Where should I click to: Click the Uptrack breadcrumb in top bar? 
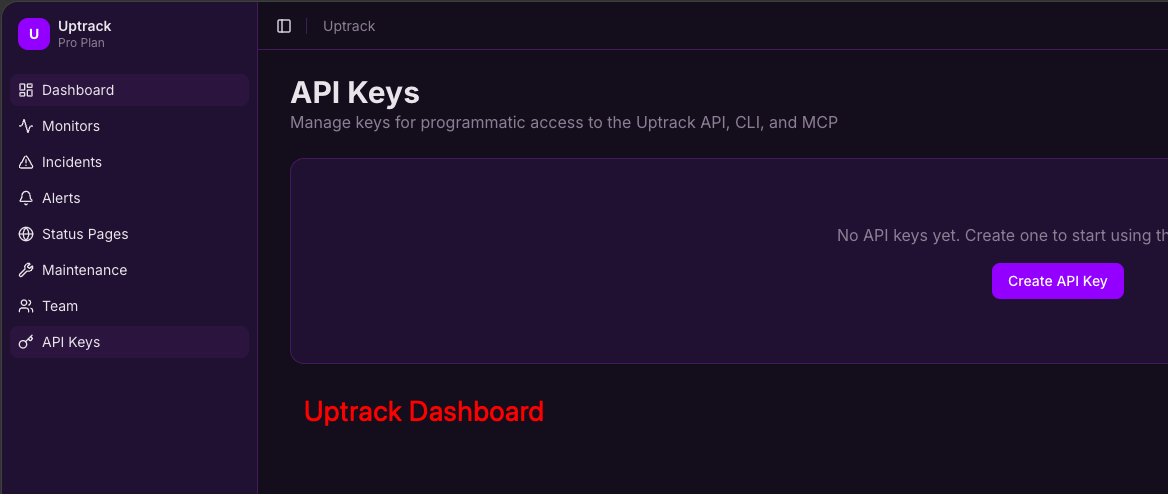tap(349, 26)
